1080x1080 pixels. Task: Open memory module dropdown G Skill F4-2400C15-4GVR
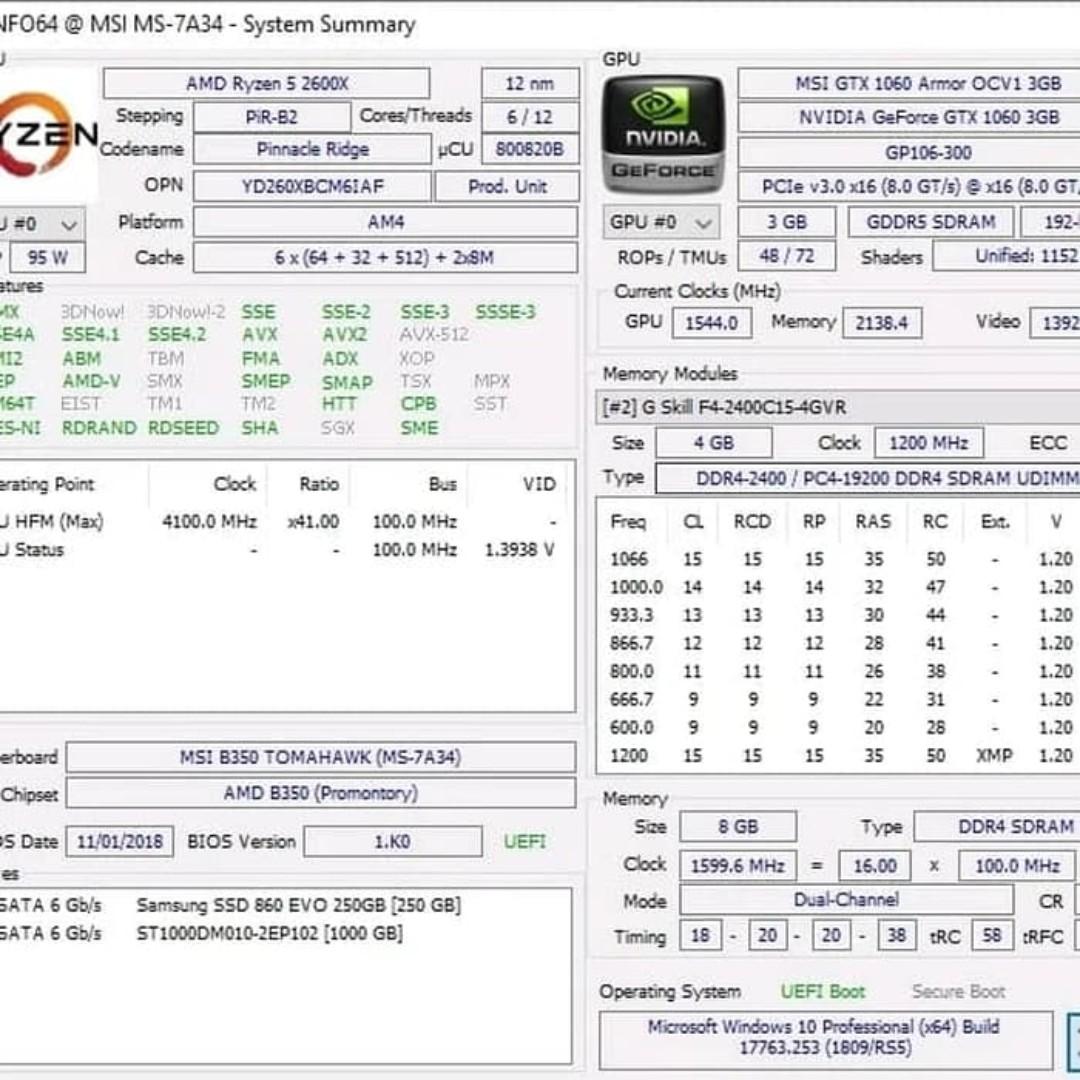click(x=838, y=407)
